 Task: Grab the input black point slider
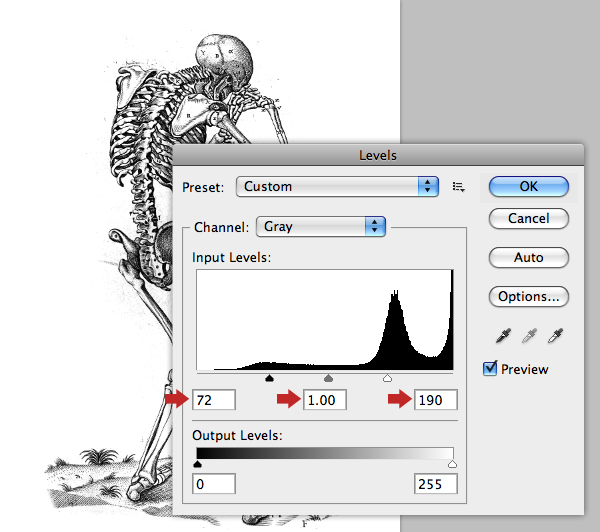pyautogui.click(x=269, y=379)
